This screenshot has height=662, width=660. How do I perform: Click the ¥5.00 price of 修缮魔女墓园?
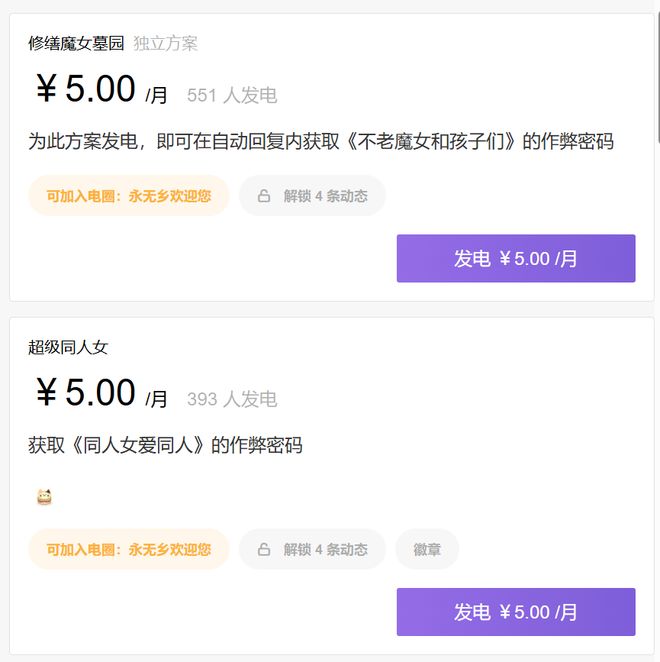tap(86, 90)
